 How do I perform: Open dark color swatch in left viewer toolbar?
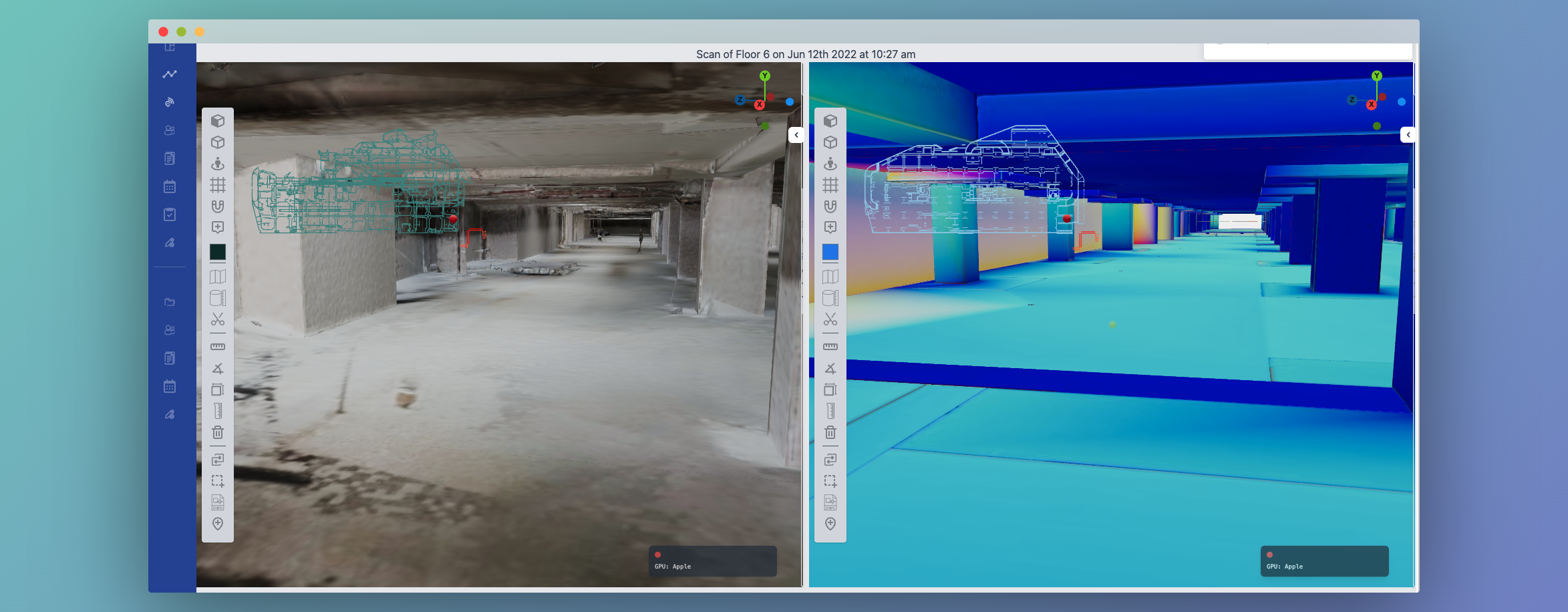[x=218, y=252]
